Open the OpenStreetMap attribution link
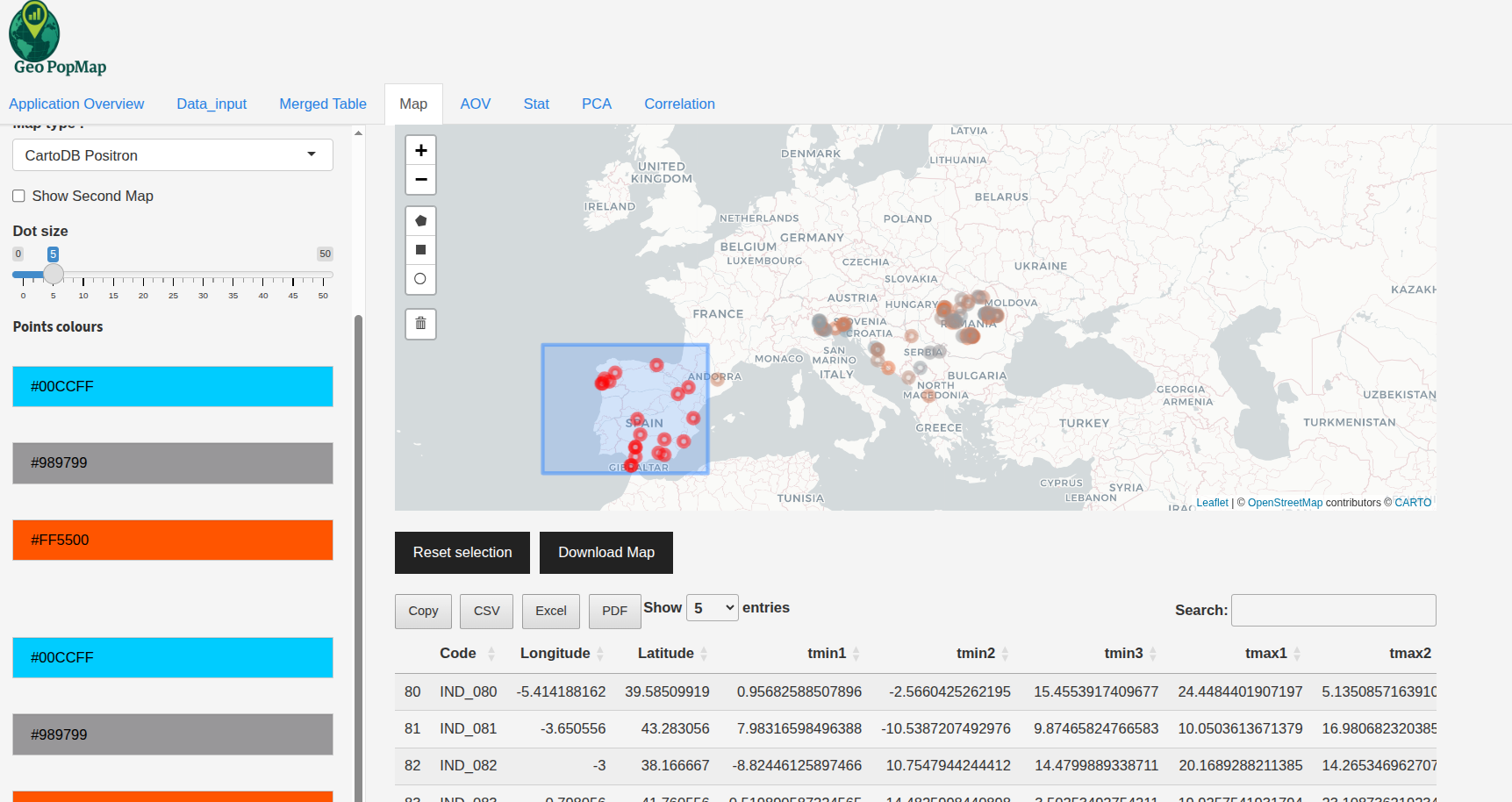 (x=1285, y=503)
